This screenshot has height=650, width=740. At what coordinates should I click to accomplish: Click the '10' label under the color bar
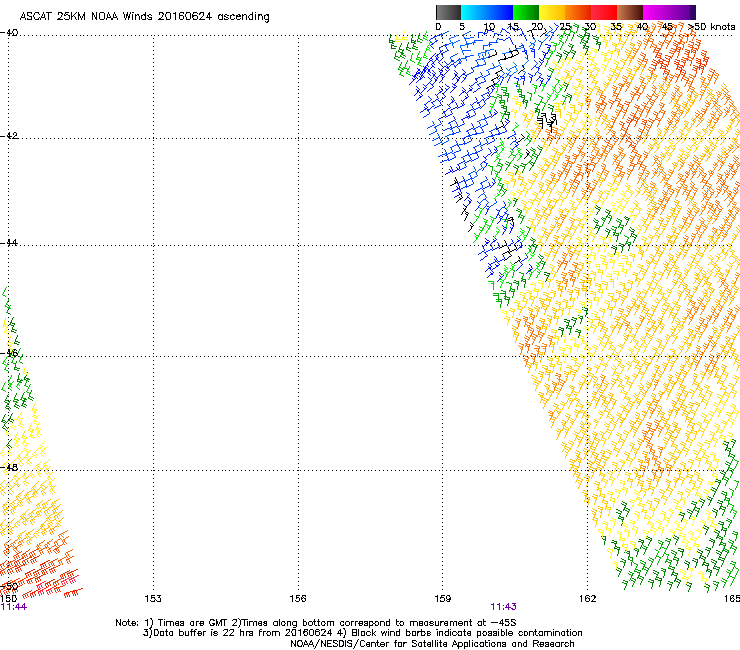(488, 27)
